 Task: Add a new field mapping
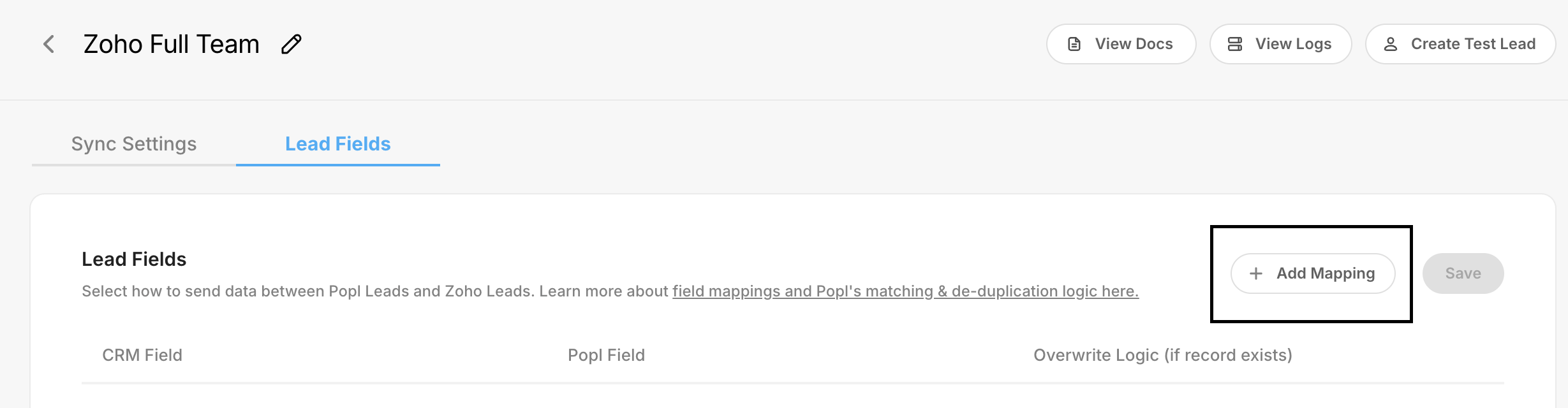click(x=1313, y=273)
